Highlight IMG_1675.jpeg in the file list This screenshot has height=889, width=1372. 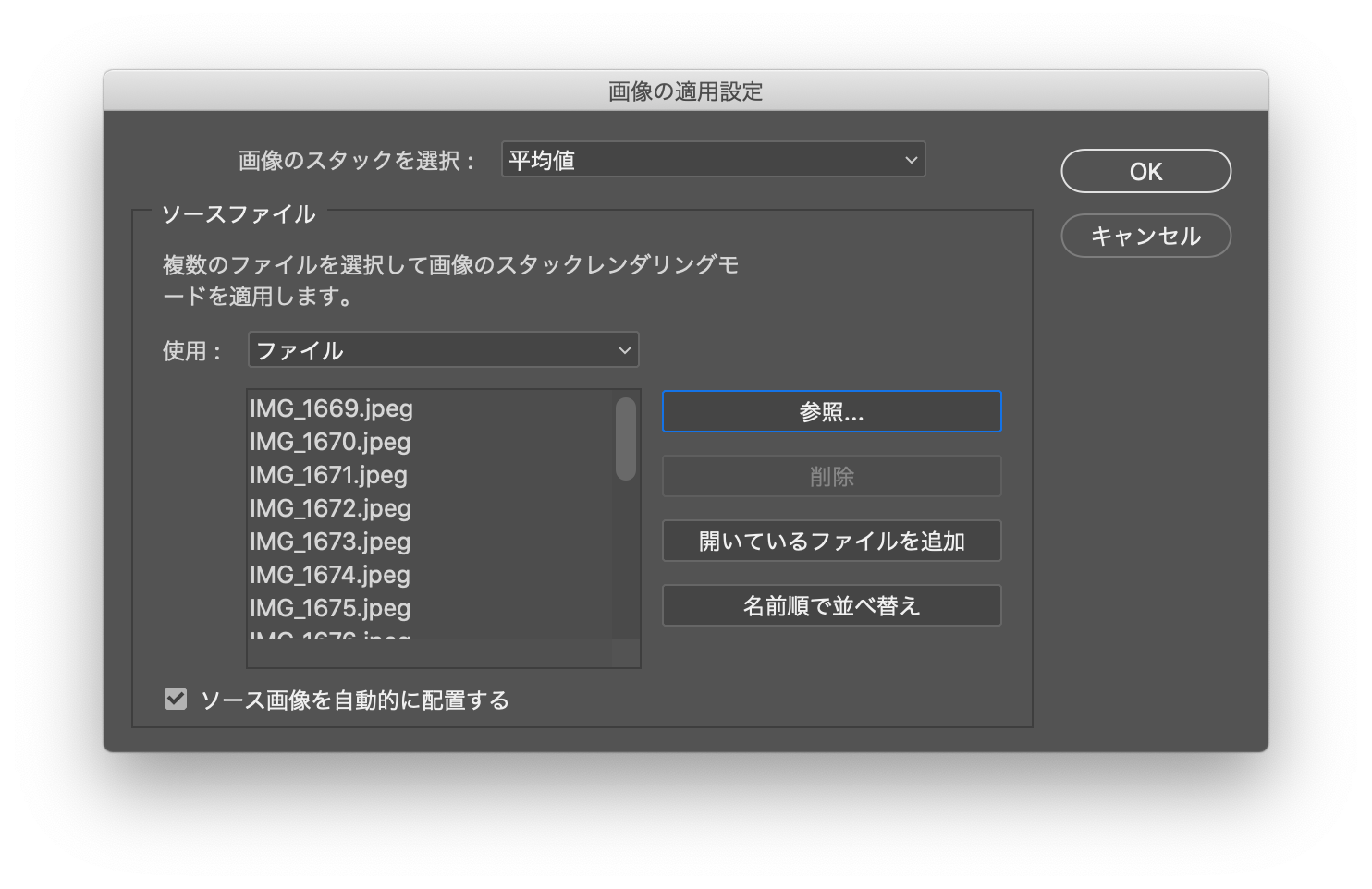(330, 608)
